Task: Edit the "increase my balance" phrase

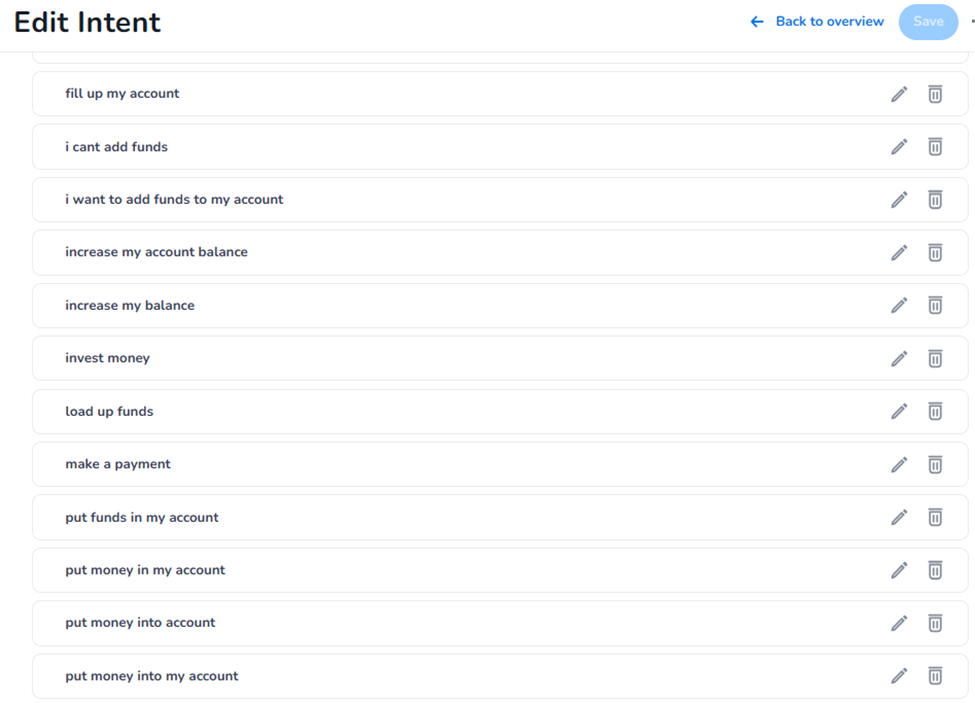Action: 899,305
